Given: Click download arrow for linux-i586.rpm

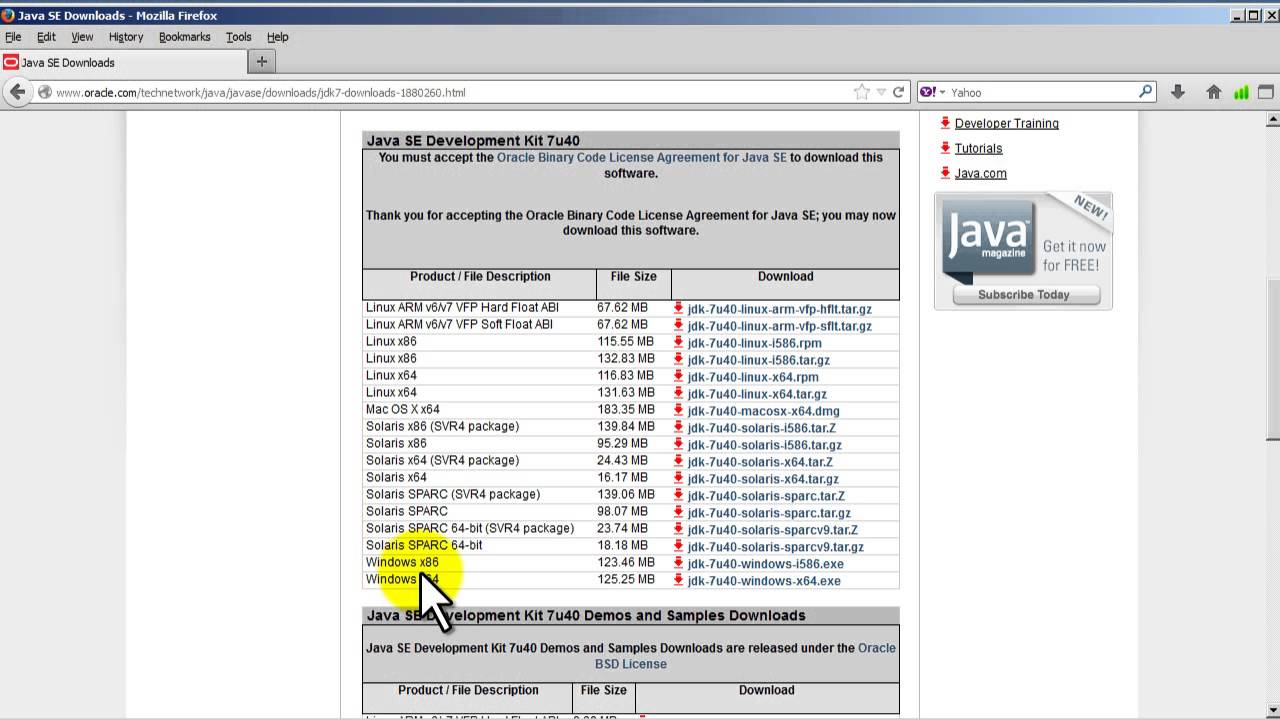Looking at the screenshot, I should pos(678,342).
